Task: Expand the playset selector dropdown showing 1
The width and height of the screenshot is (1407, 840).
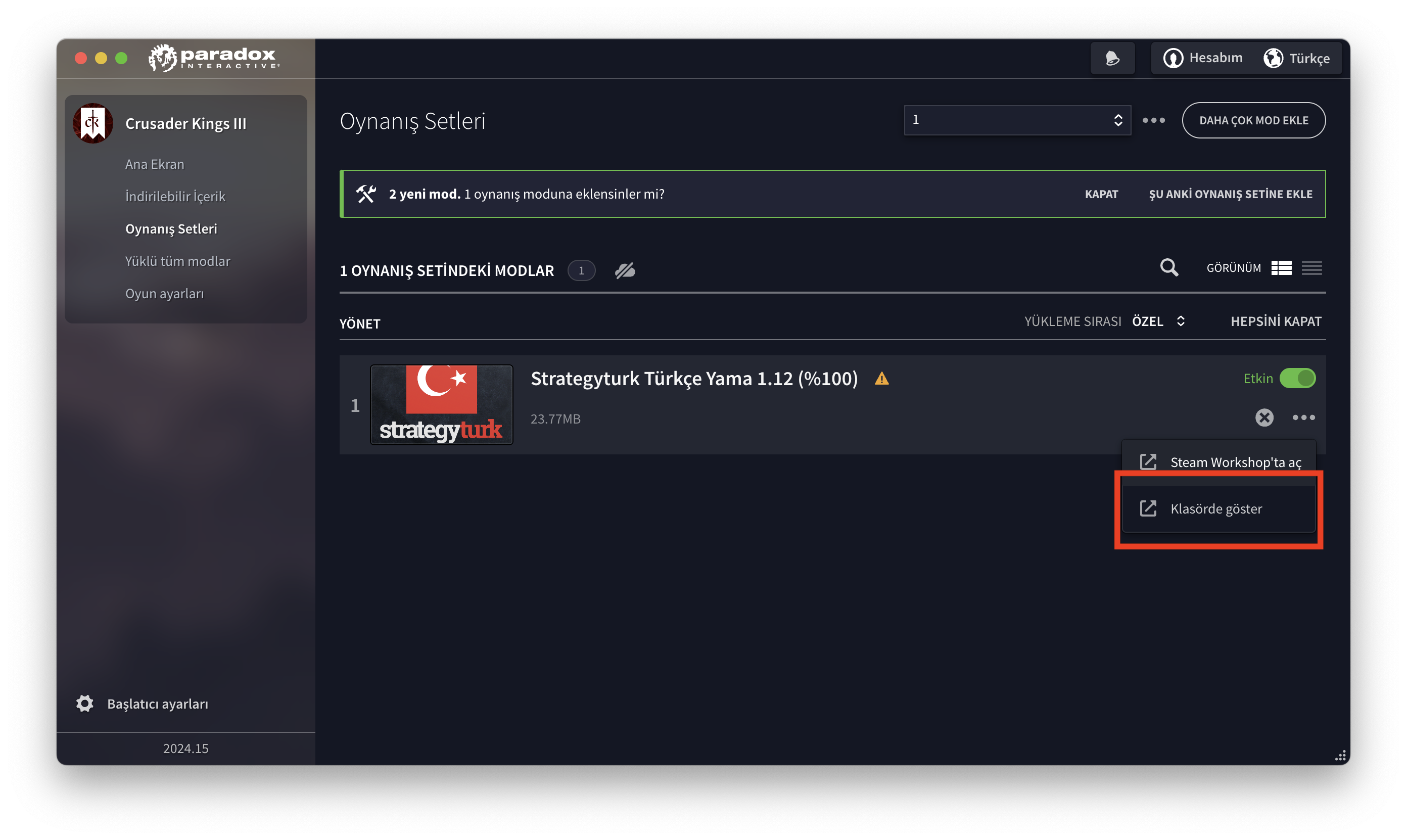Action: [1017, 120]
